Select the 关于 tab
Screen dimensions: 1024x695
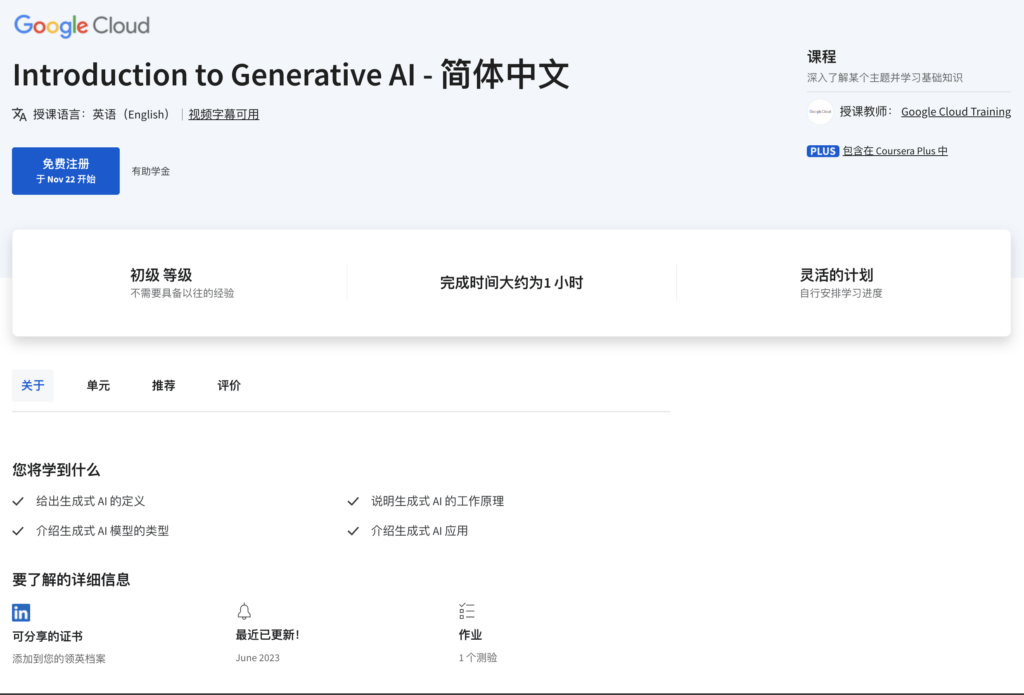pos(33,385)
